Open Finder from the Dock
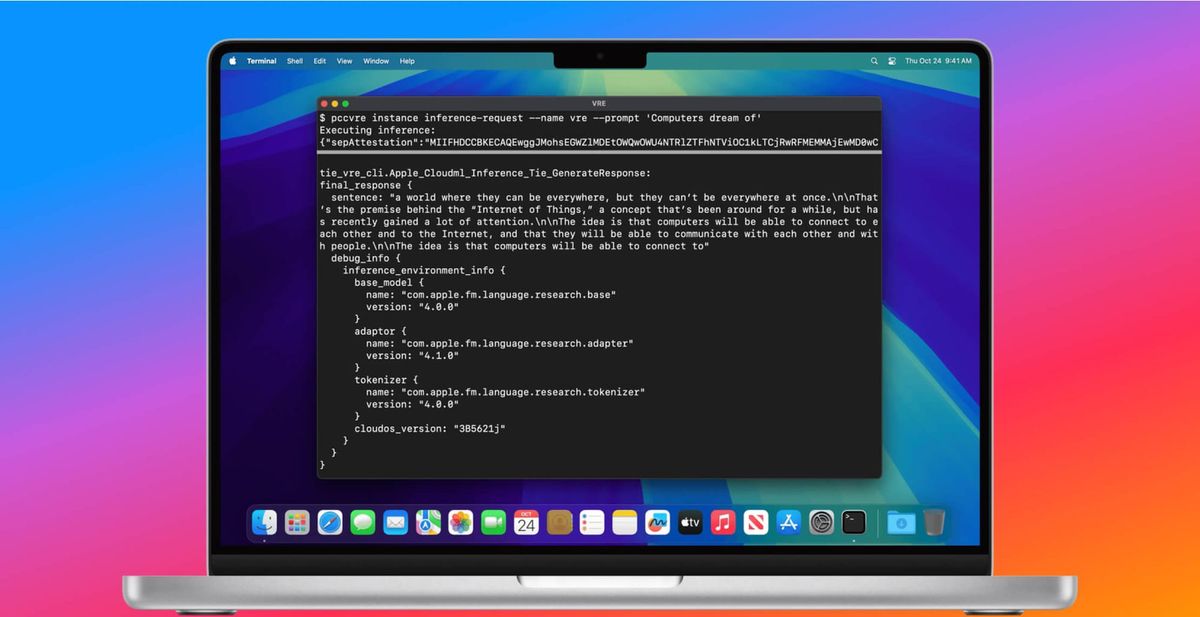 [x=265, y=522]
